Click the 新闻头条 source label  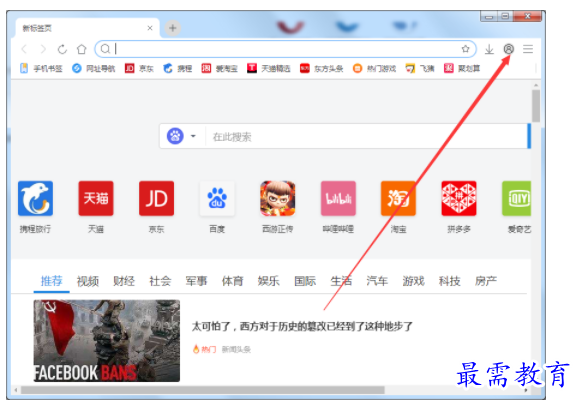[236, 349]
